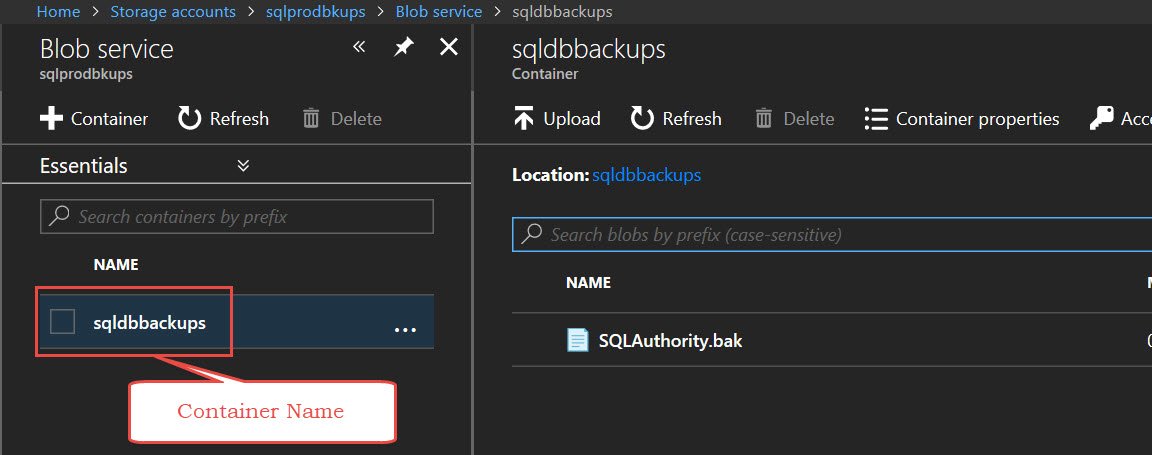Click the Delete trash icon in Blob service
Image resolution: width=1152 pixels, height=455 pixels.
pyautogui.click(x=312, y=119)
